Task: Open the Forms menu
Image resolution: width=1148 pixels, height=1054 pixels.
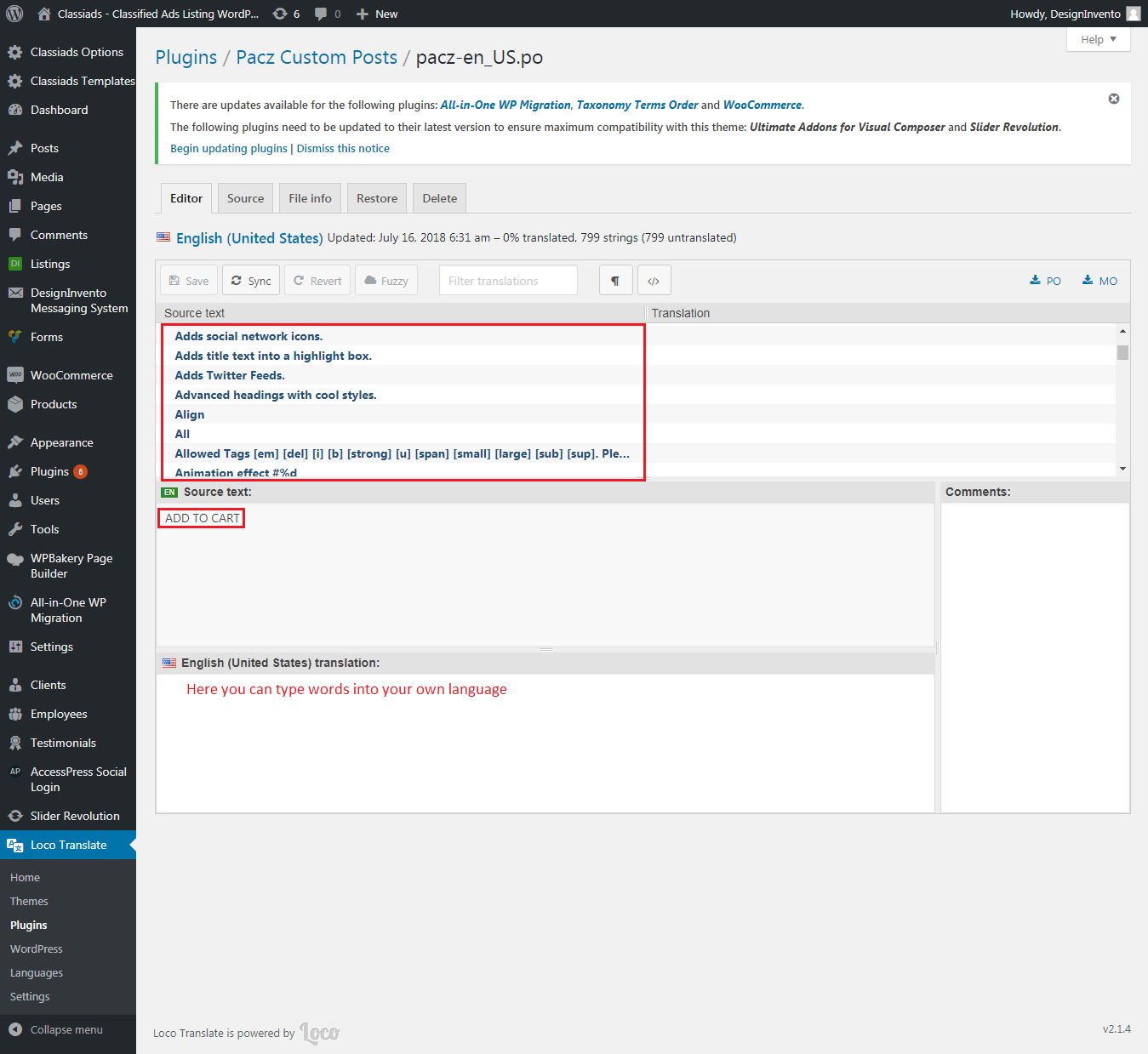Action: point(68,337)
